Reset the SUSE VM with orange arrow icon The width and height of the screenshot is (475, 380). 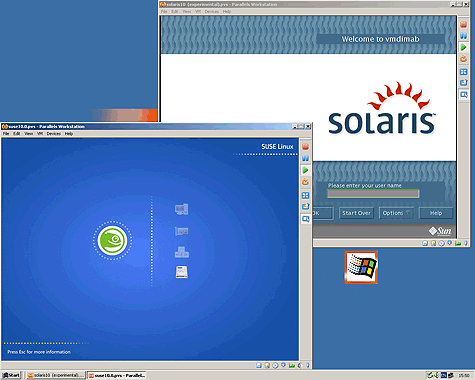305,182
